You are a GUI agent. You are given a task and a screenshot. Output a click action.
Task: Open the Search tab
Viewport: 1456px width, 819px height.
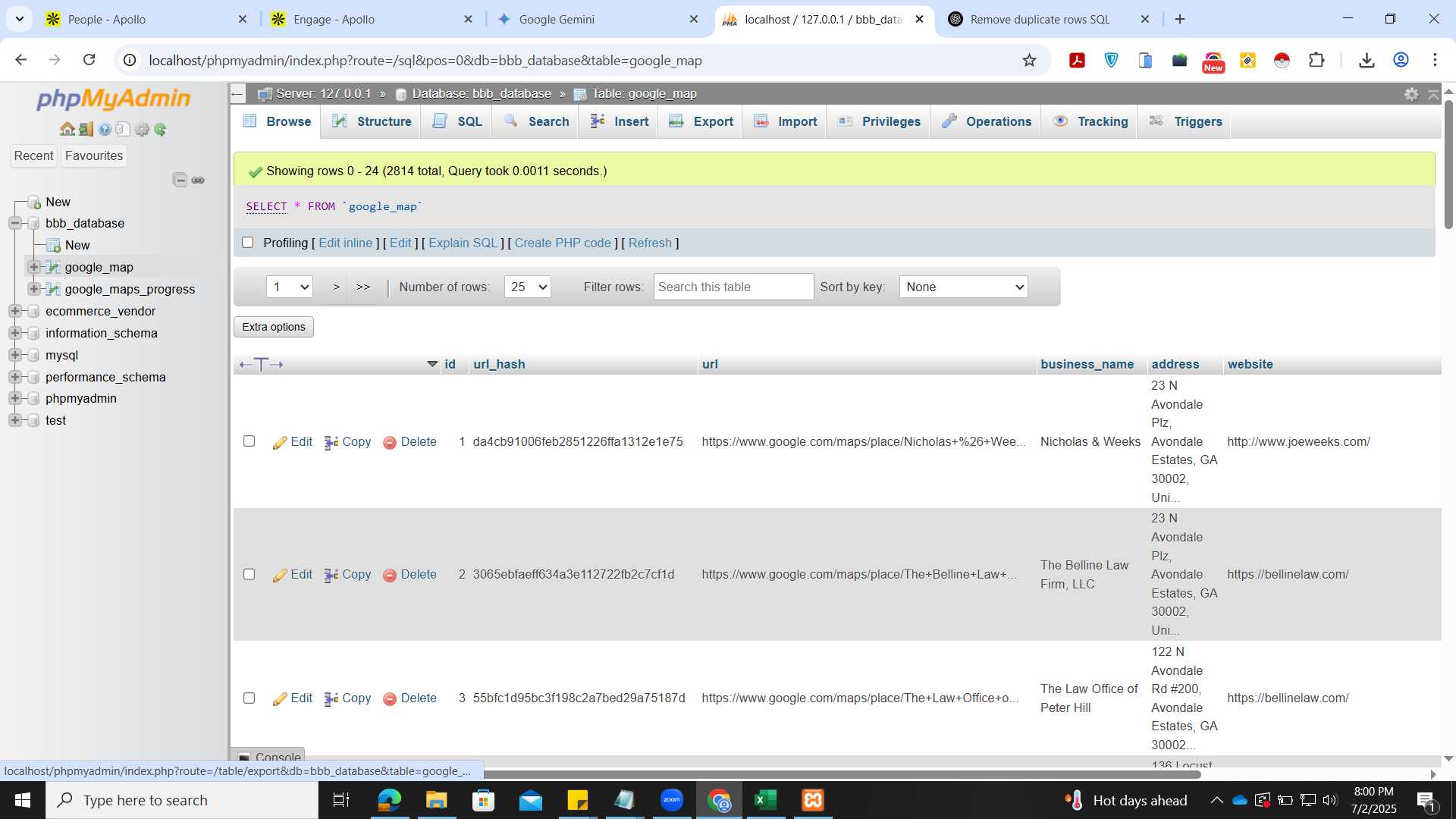tap(536, 121)
